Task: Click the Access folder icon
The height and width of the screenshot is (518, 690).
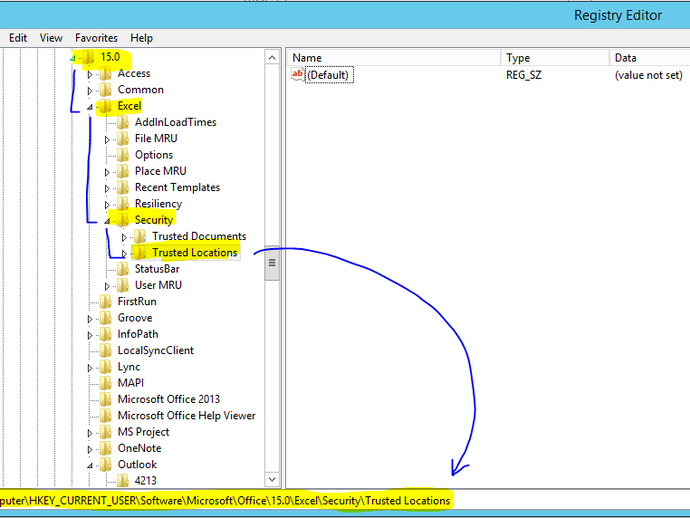Action: coord(106,73)
